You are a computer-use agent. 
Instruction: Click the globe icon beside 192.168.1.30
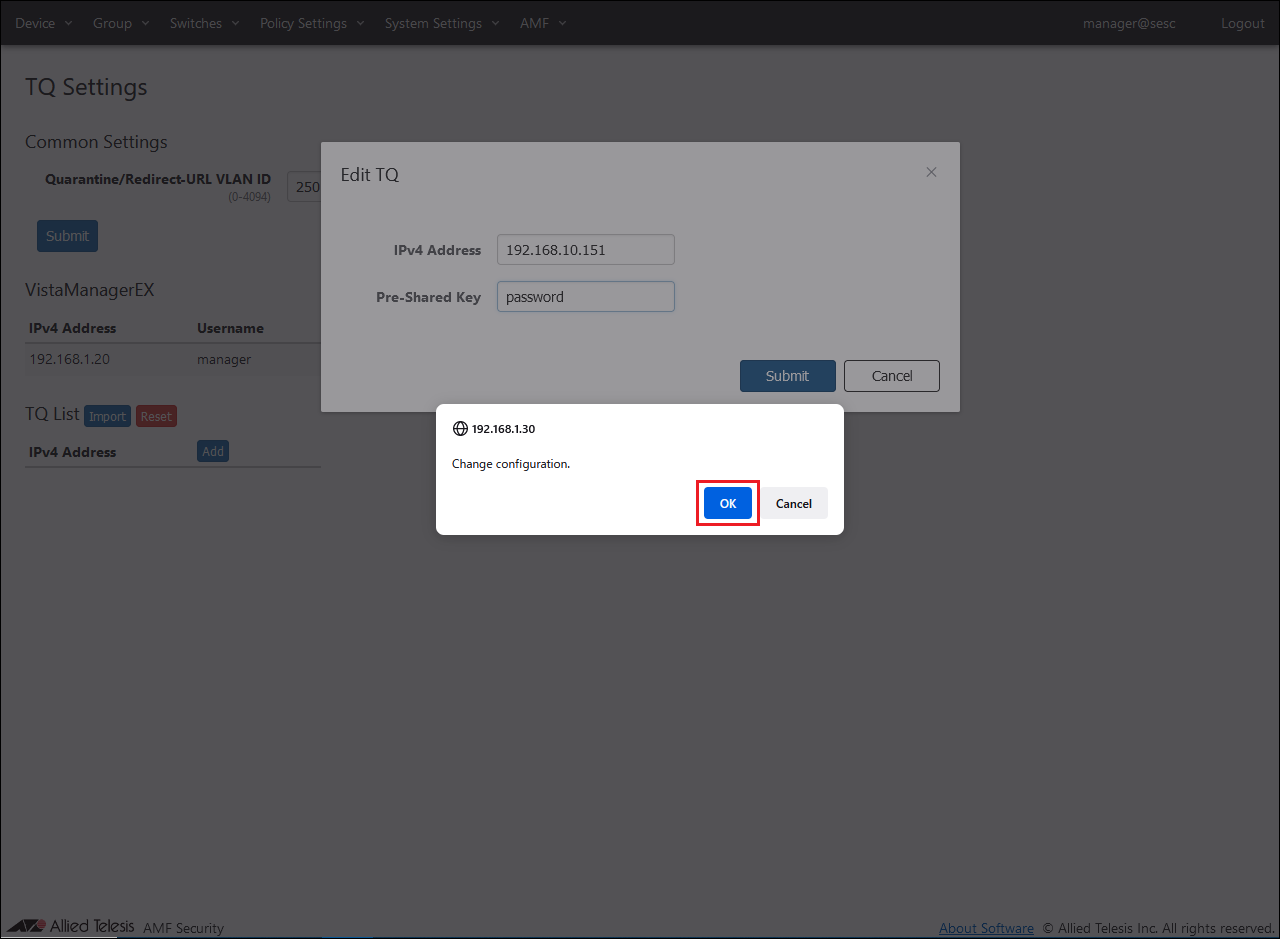[460, 428]
